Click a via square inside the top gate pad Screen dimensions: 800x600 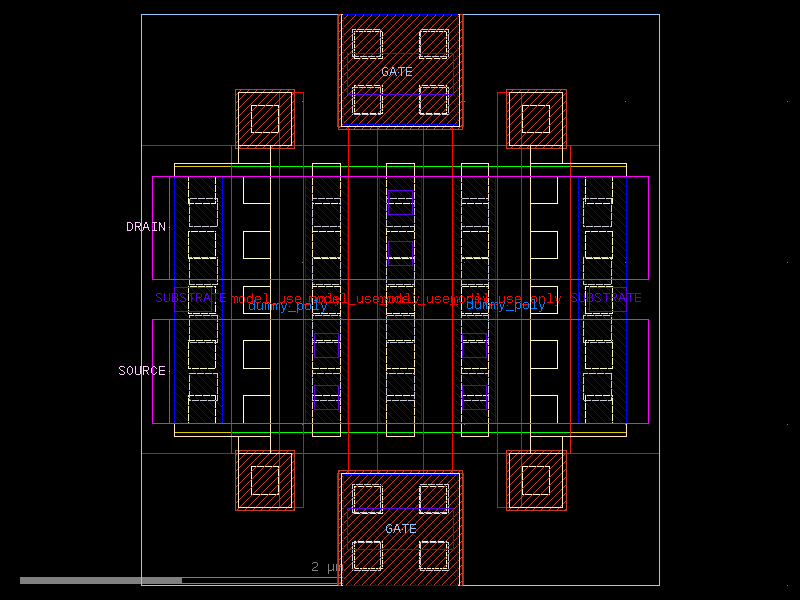365,43
